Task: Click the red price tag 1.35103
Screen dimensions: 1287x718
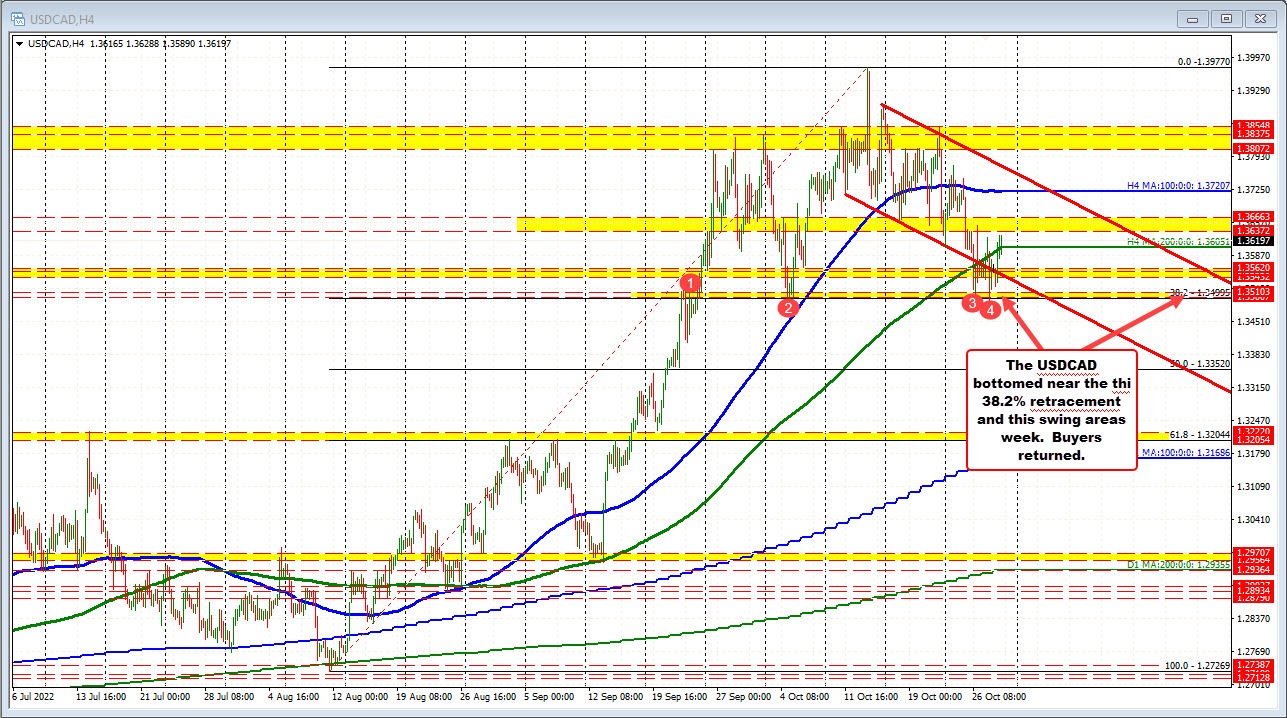Action: [1252, 290]
